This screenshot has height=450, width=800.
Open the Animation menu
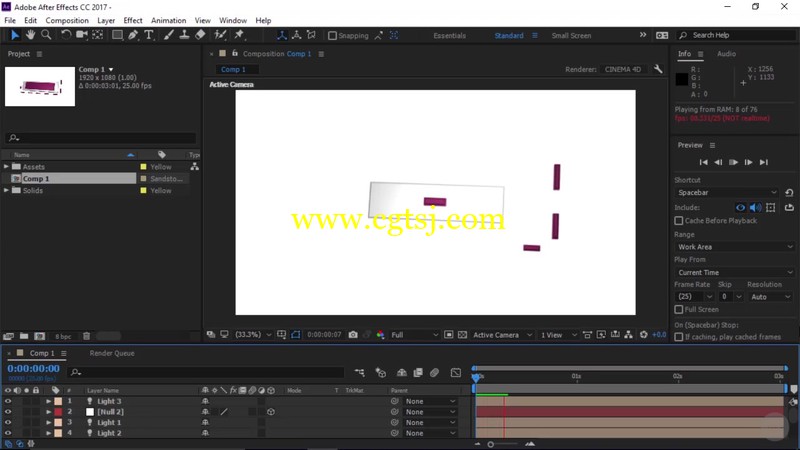(168, 20)
